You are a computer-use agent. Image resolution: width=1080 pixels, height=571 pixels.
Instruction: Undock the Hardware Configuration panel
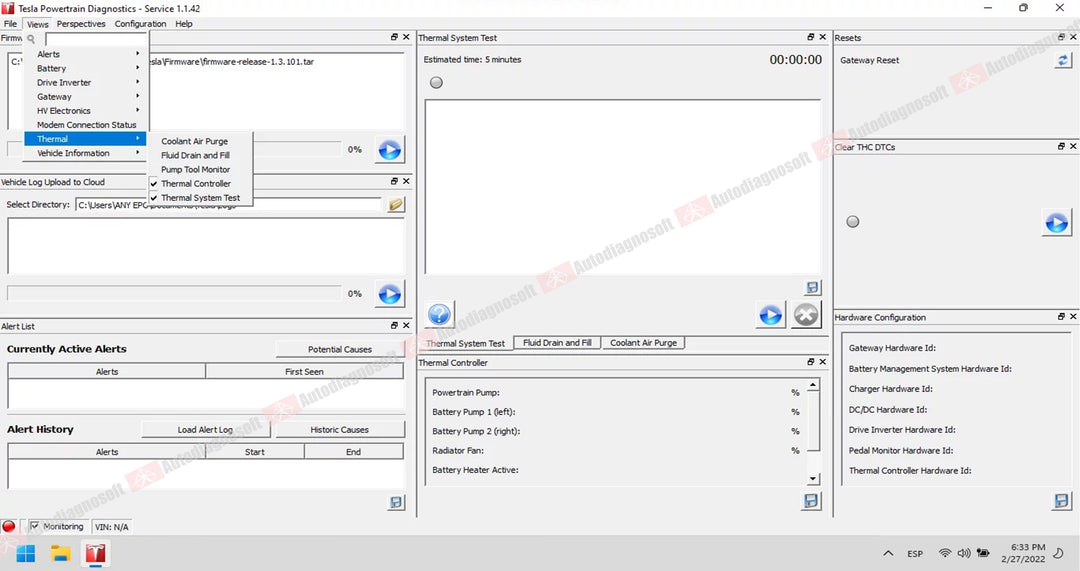coord(1061,317)
